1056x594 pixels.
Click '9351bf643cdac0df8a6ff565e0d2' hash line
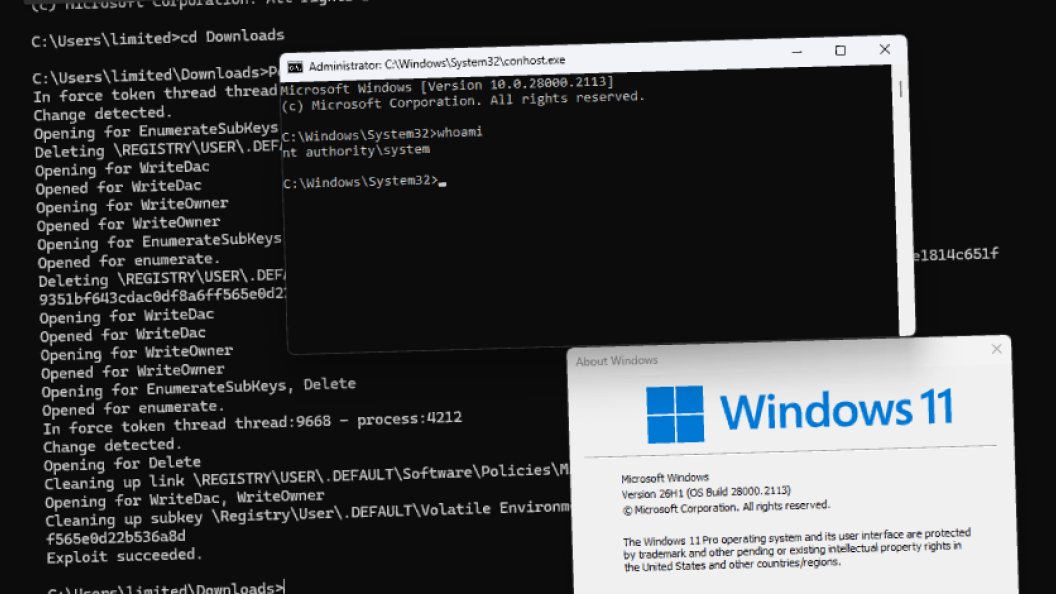[x=163, y=297]
